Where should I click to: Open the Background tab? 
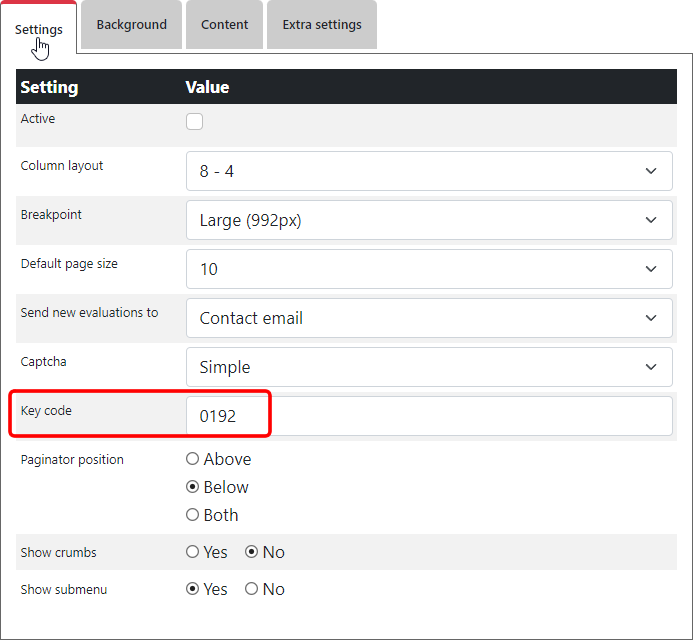tap(131, 25)
